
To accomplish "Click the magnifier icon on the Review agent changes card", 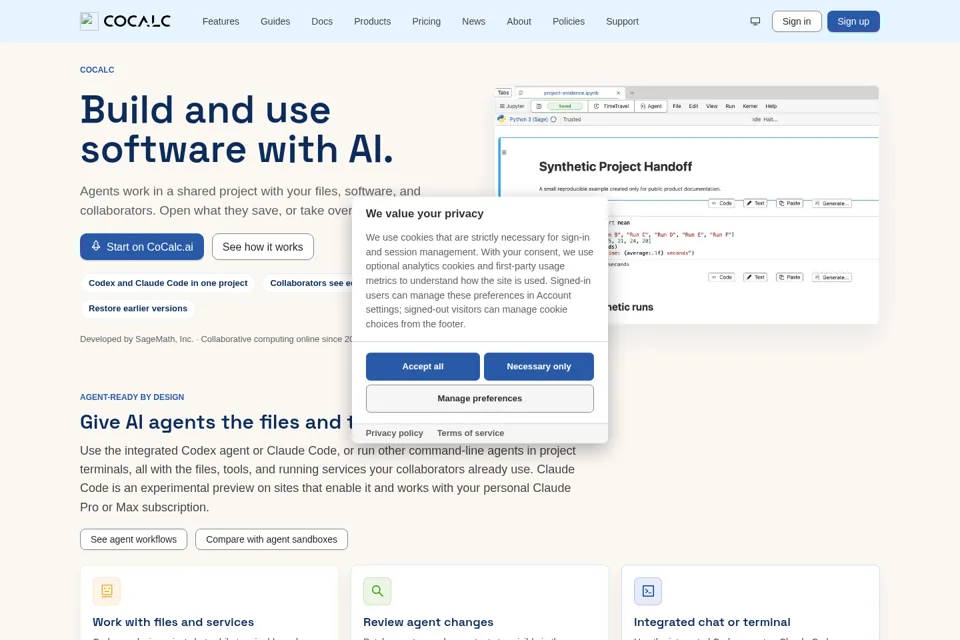I will pos(377,590).
